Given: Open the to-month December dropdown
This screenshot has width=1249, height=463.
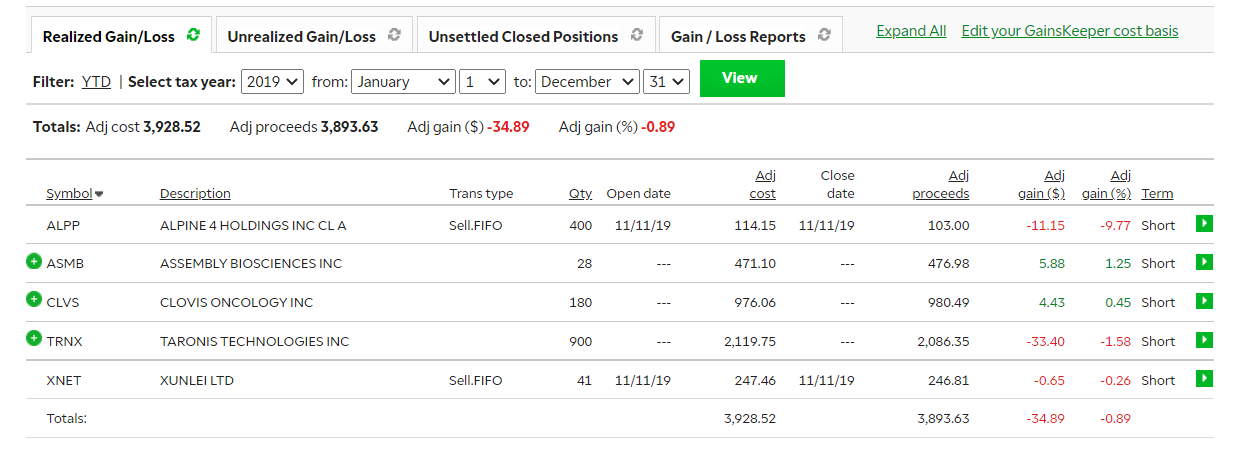Looking at the screenshot, I should 587,82.
